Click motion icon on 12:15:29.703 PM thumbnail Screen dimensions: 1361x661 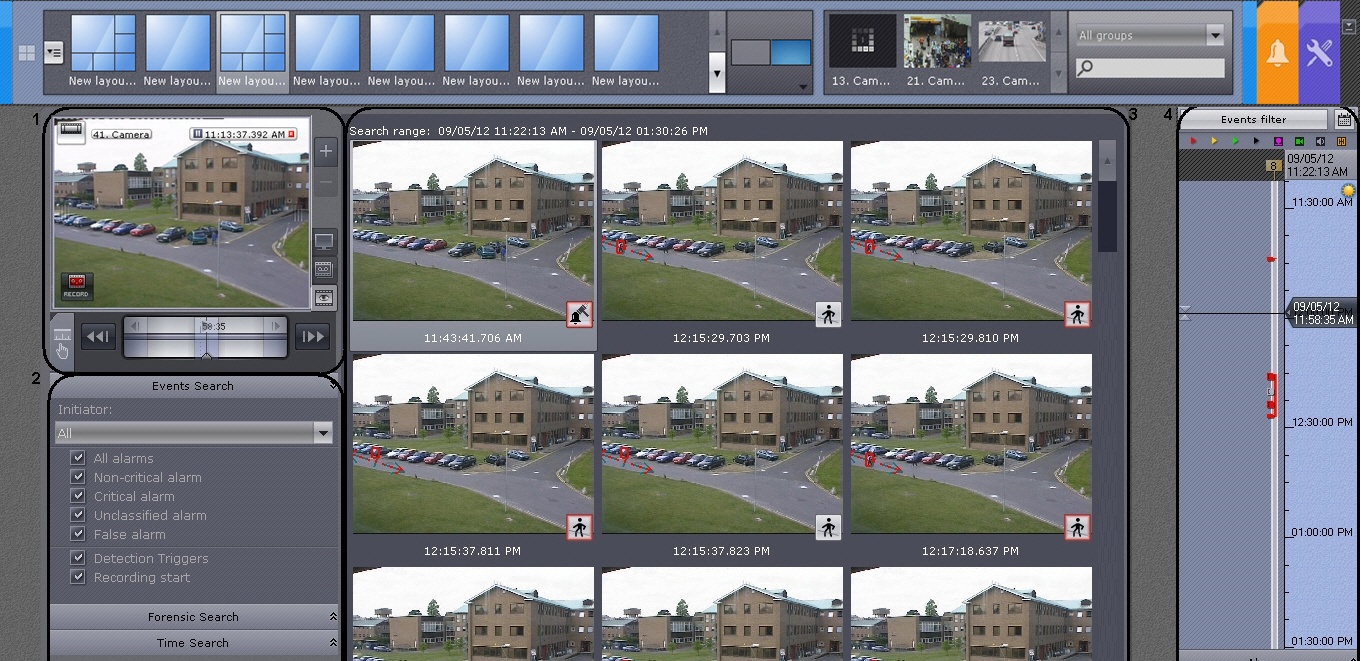(828, 314)
